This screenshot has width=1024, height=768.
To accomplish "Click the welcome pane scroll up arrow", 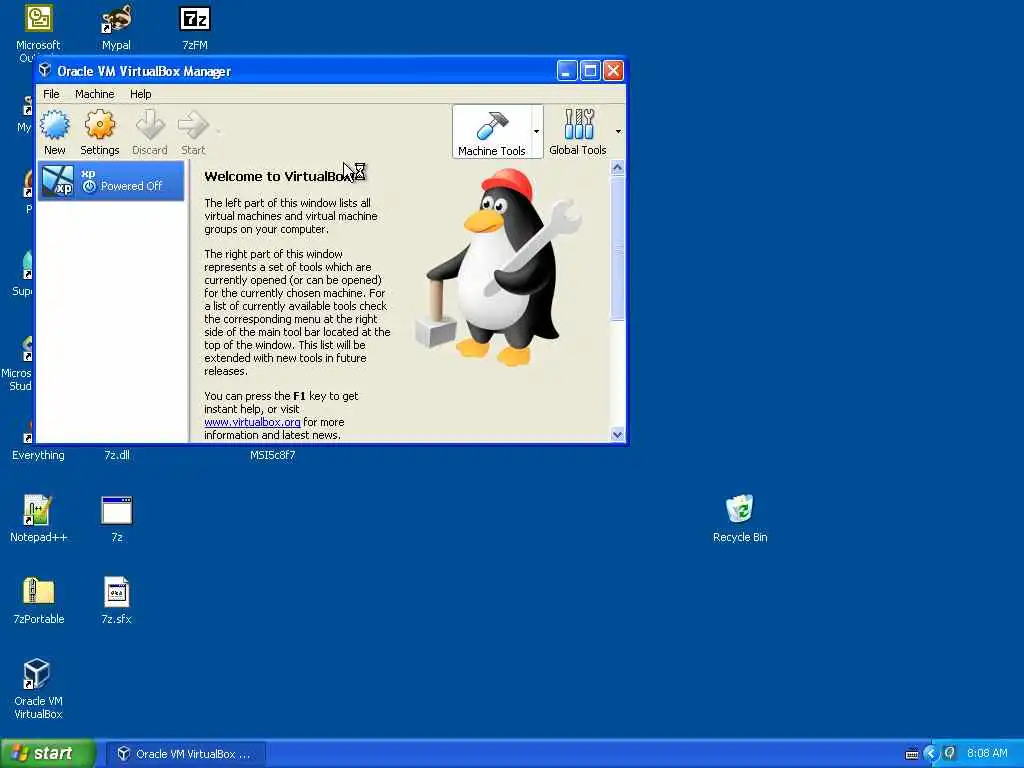I will pos(617,168).
